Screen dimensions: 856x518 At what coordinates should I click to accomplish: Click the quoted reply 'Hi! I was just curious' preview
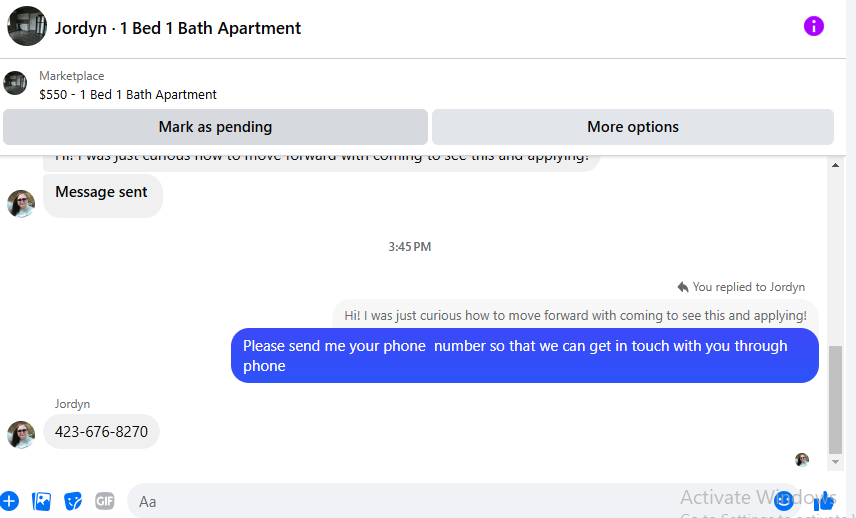point(575,315)
